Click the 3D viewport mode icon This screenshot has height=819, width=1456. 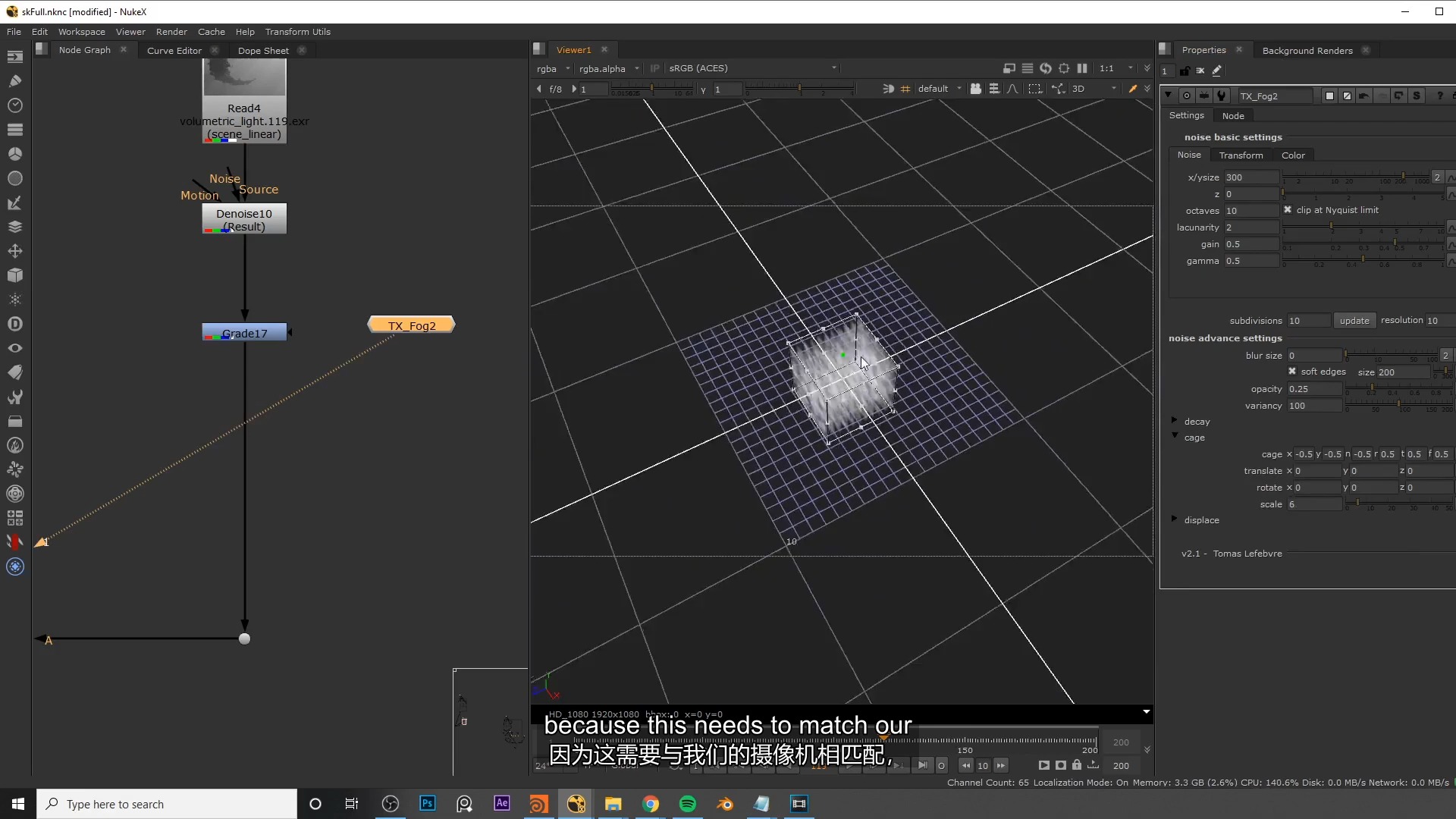tap(1078, 89)
